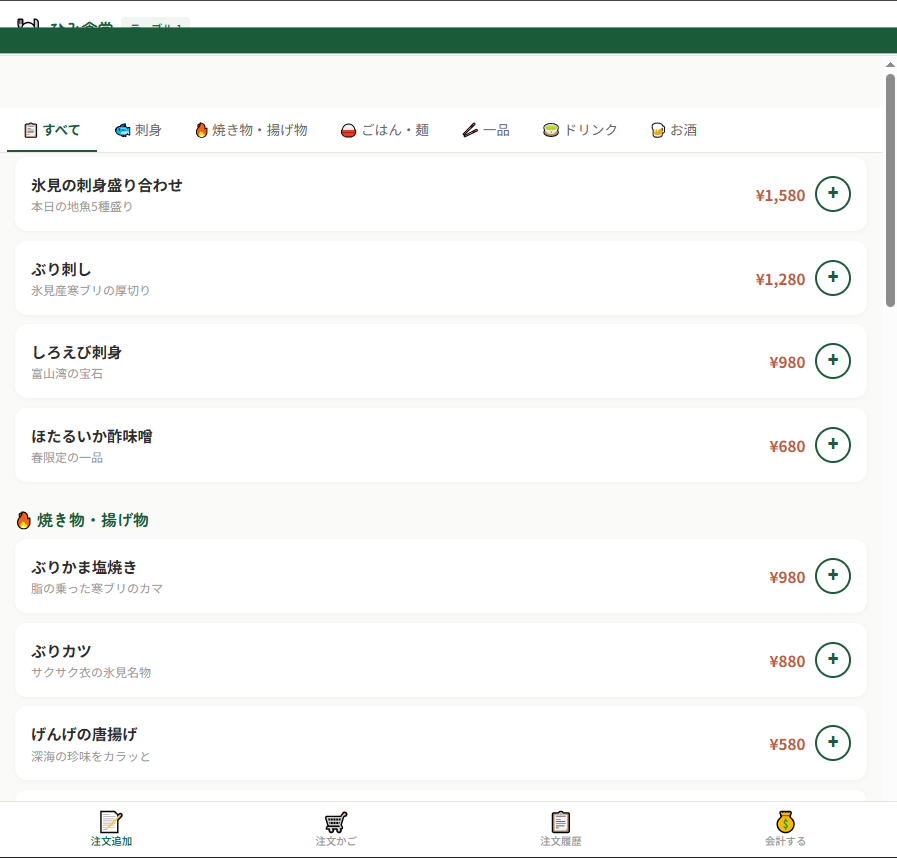The width and height of the screenshot is (897, 858).
Task: Select the すべて tab
Action: point(52,130)
